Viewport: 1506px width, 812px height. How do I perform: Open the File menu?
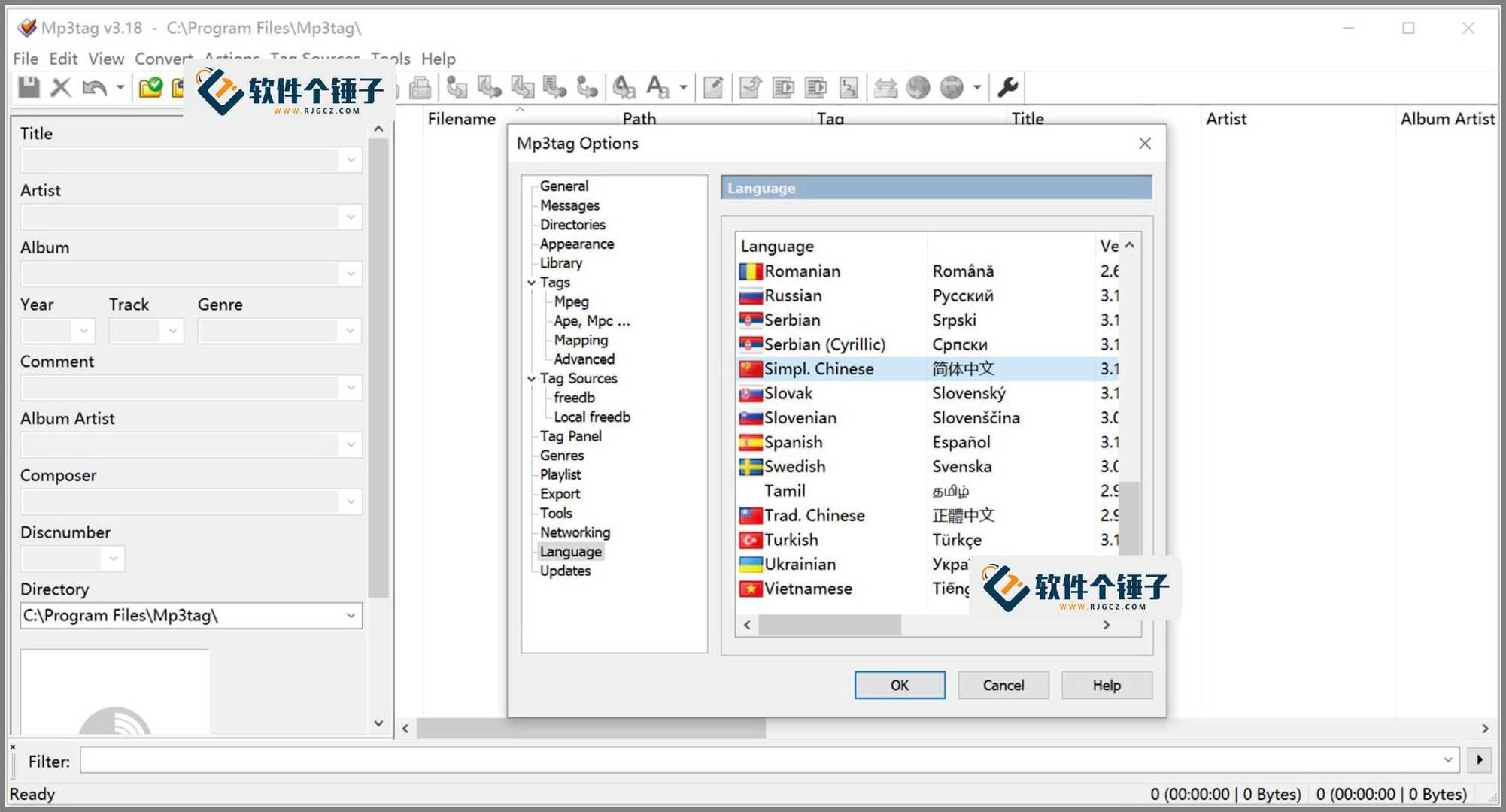tap(26, 59)
